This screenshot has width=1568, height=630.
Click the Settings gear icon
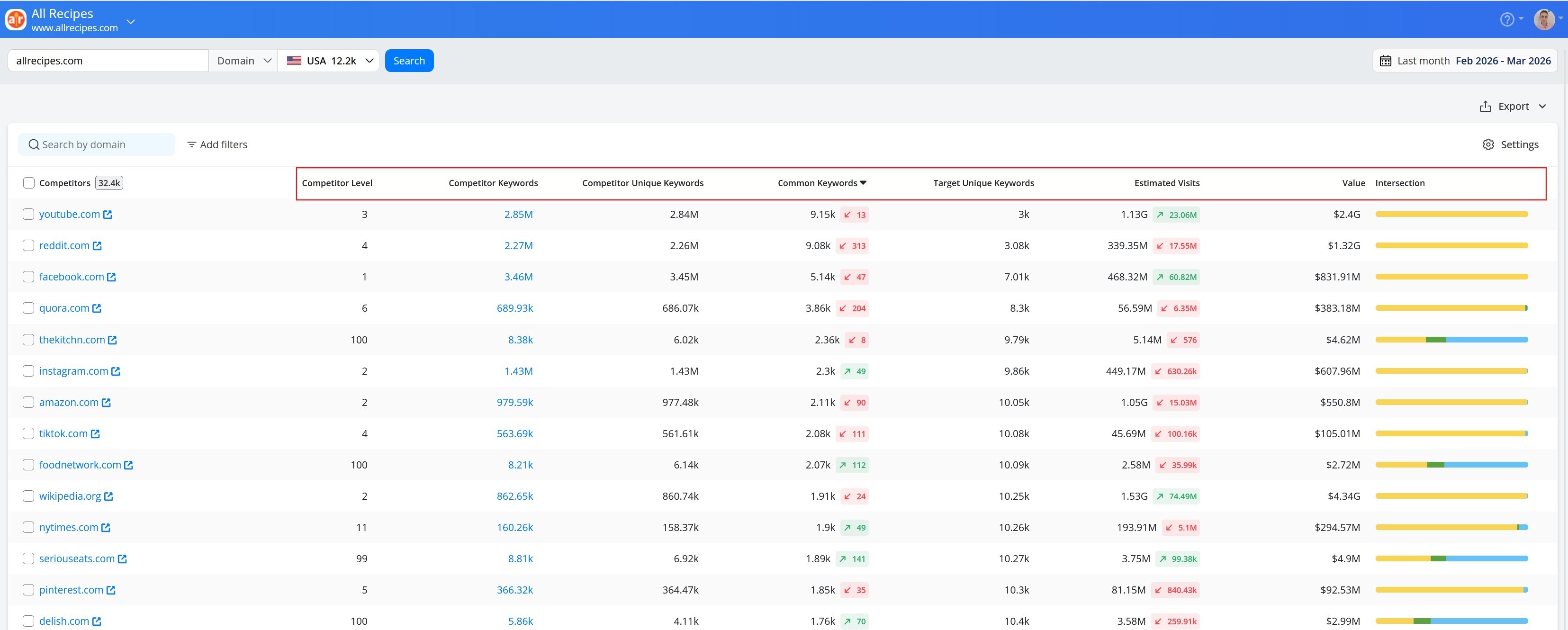pyautogui.click(x=1488, y=145)
